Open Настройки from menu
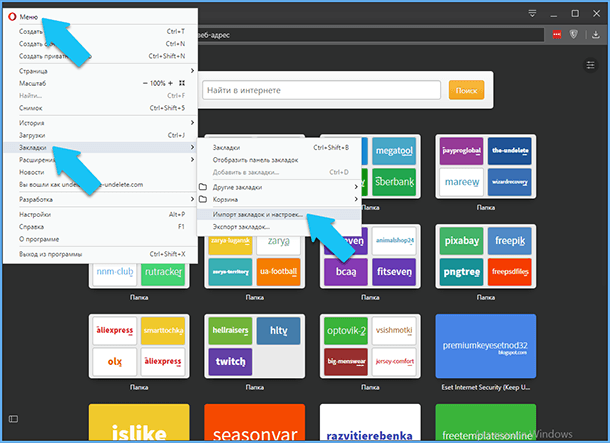The image size is (610, 443). tap(100, 214)
